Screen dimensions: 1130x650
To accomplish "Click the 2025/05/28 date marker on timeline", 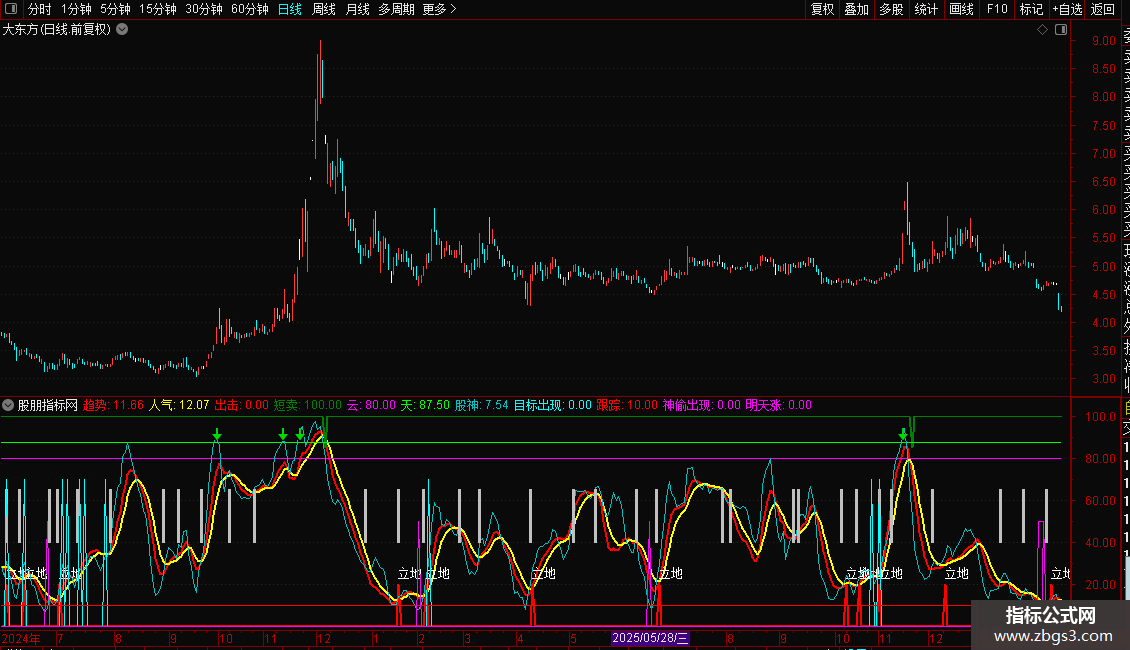I will pos(650,637).
